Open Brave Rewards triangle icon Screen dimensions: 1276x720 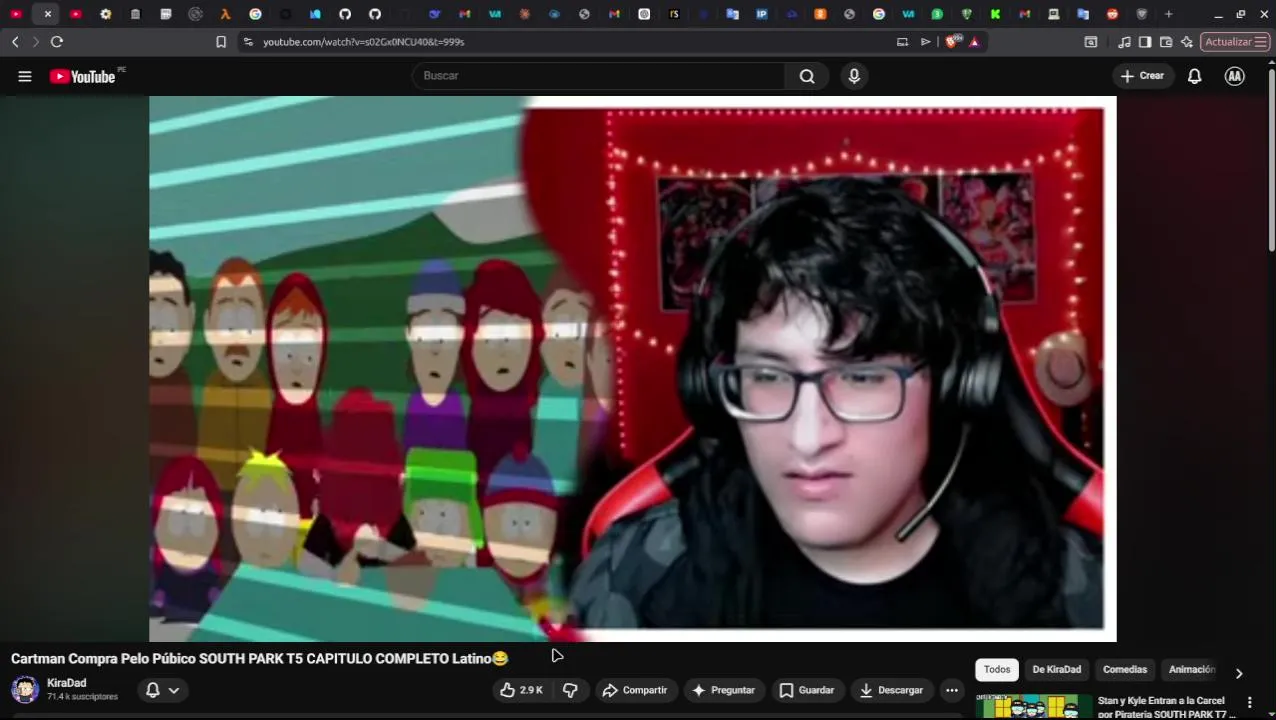coord(974,42)
